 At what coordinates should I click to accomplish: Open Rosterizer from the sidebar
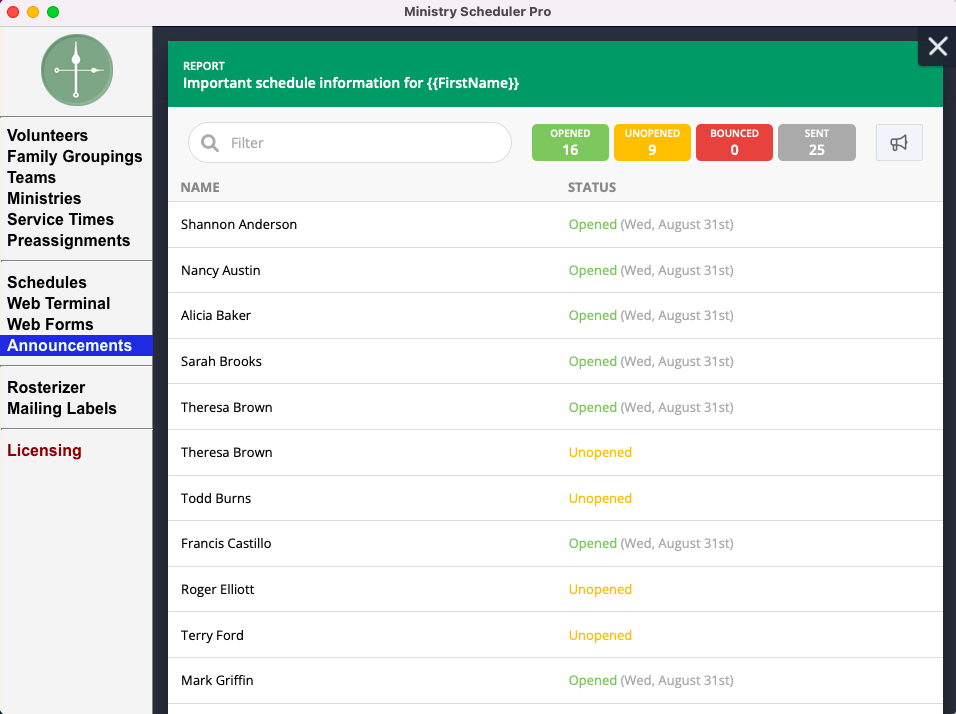tap(46, 387)
